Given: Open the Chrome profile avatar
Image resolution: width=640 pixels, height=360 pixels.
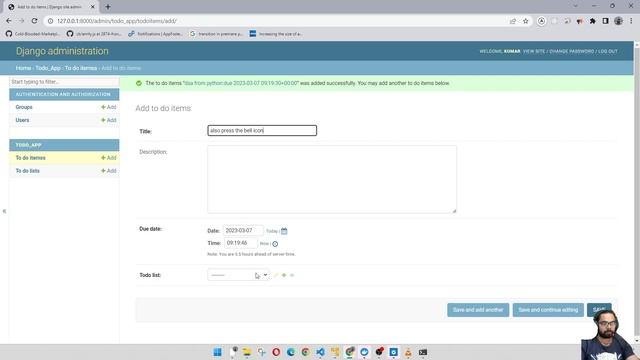Looking at the screenshot, I should (618, 21).
